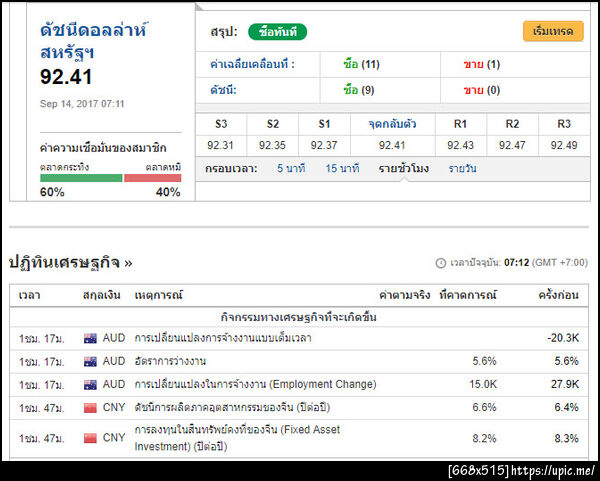Click the เวลา column header
600x481 pixels.
point(29,295)
